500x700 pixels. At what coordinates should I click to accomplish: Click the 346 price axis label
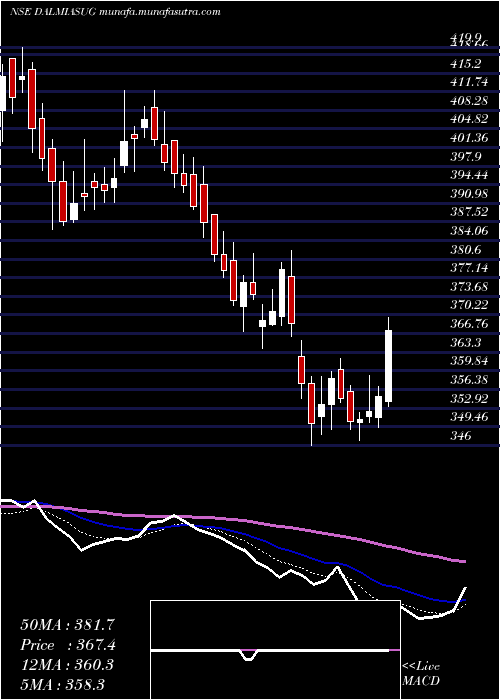coord(460,436)
